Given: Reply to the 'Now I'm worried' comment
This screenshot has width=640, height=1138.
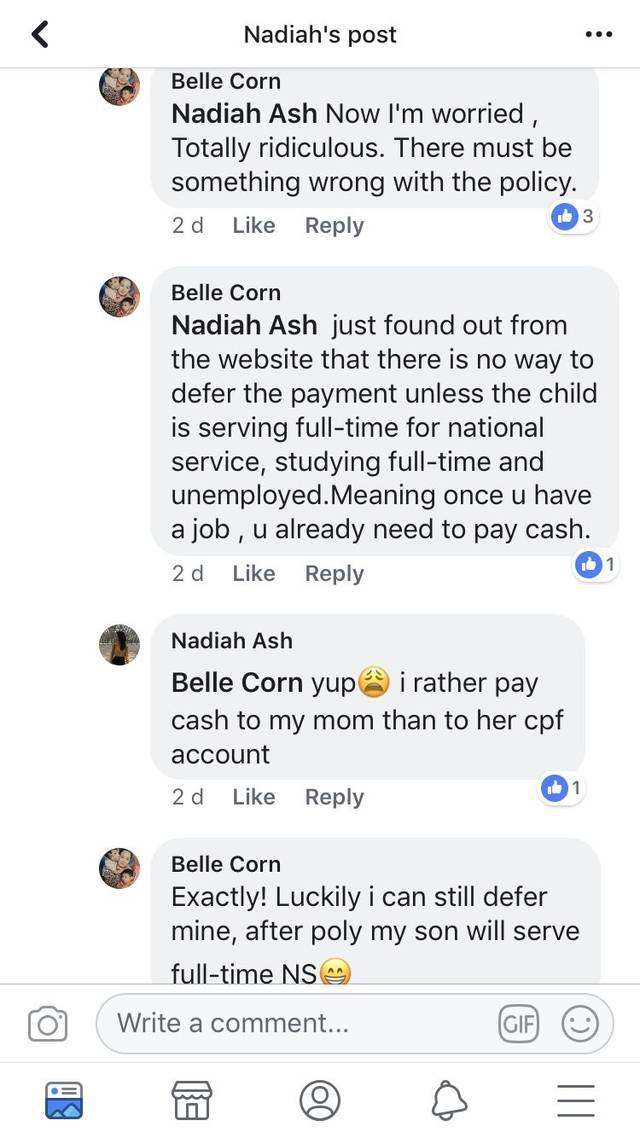Looking at the screenshot, I should click(x=334, y=226).
